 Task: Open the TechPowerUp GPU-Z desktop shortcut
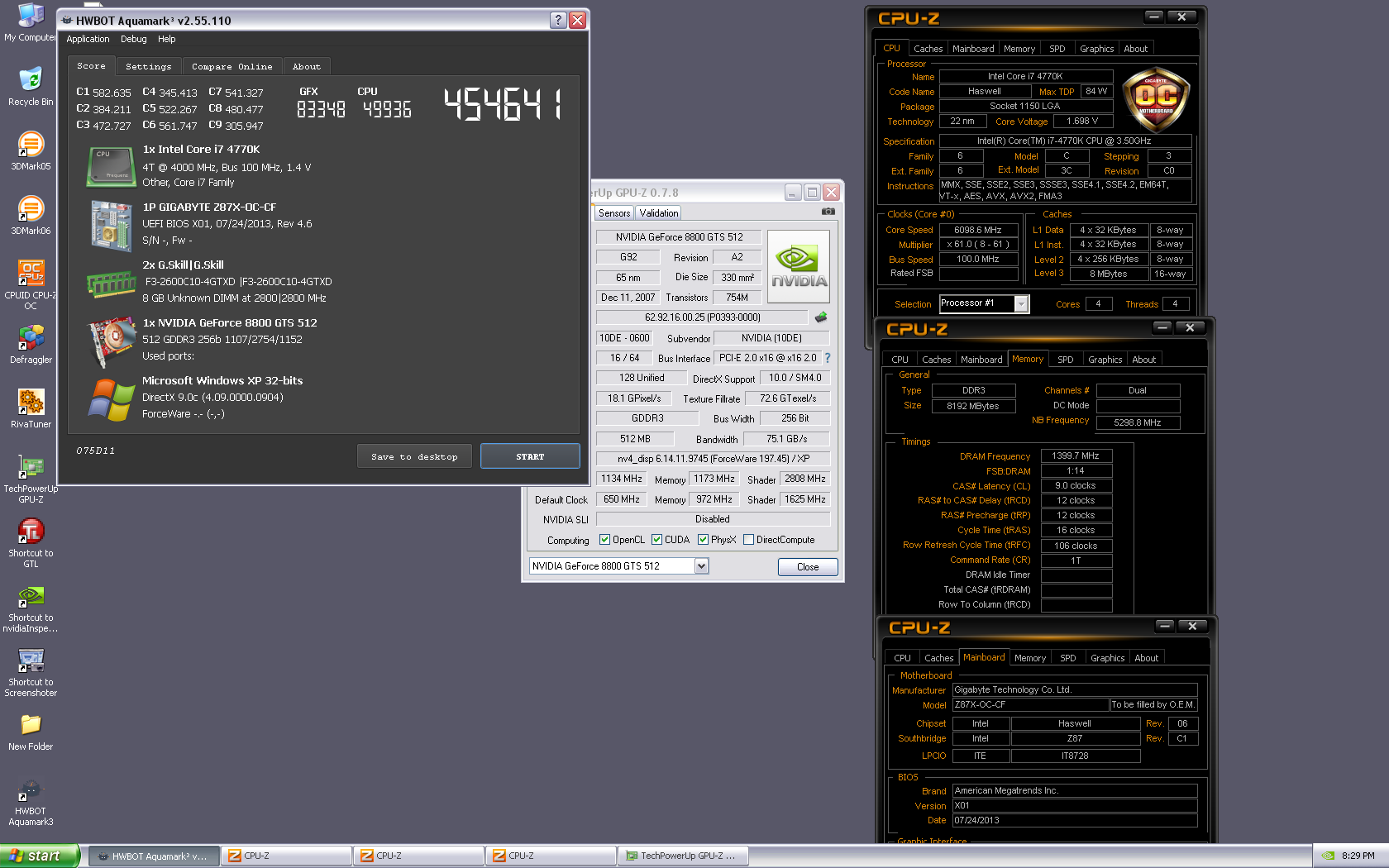[31, 478]
